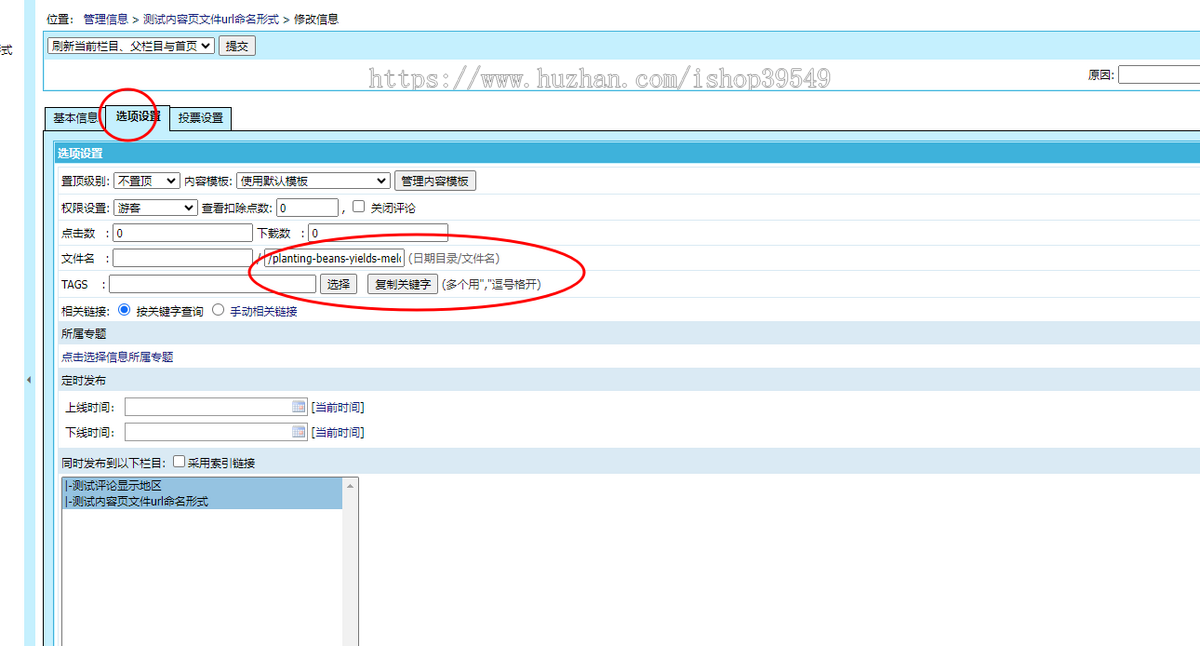Viewport: 1200px width, 646px height.
Task: Click the column listbox scrollbar up arrow
Action: tap(350, 486)
